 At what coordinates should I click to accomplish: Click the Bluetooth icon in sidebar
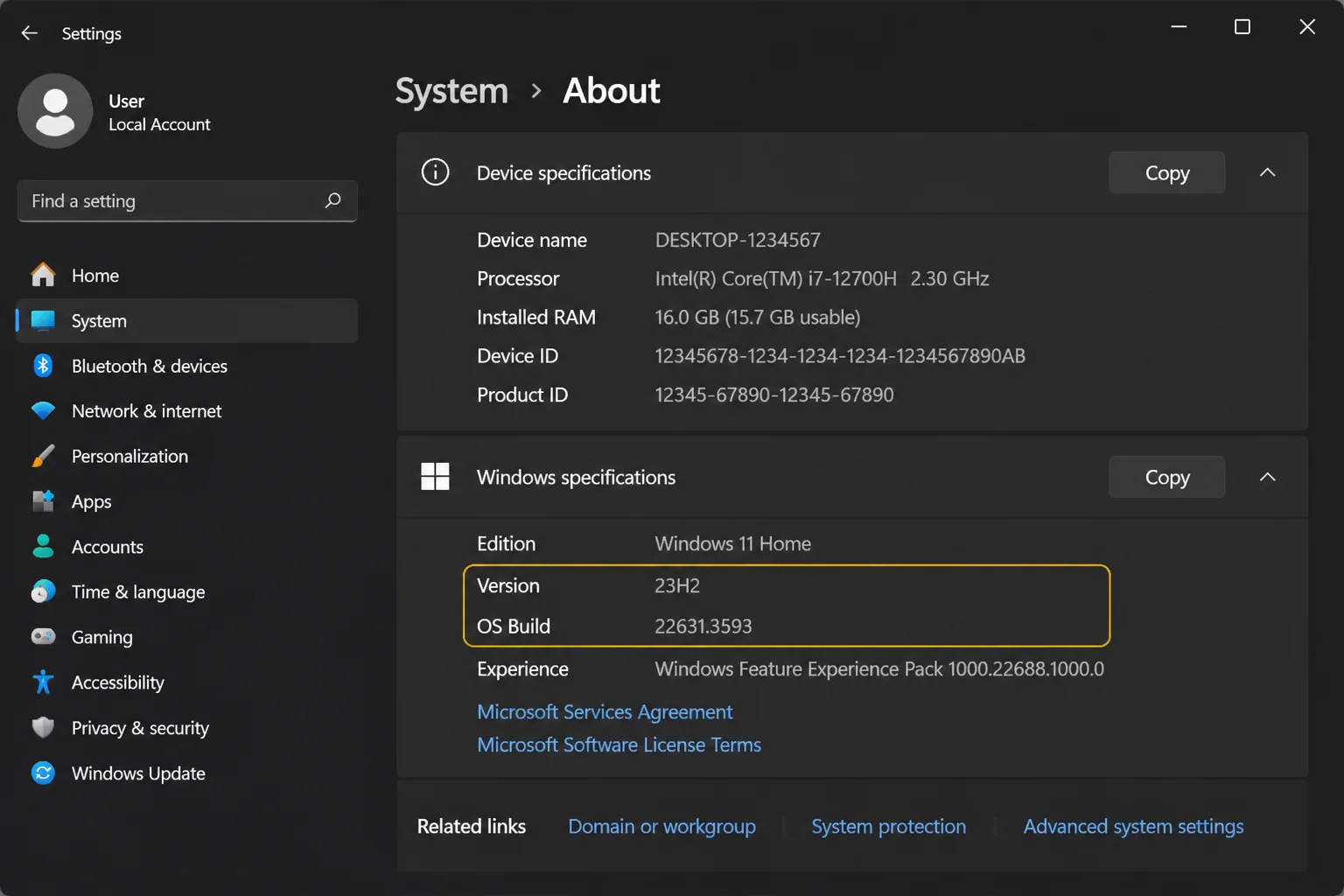point(43,366)
